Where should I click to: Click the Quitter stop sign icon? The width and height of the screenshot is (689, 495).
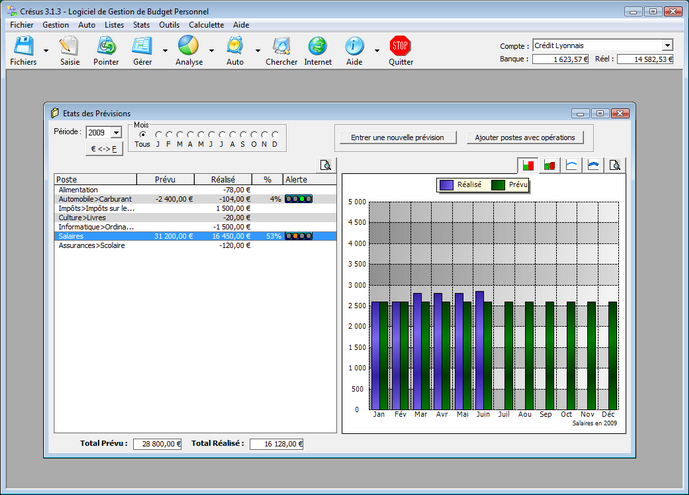pos(400,46)
